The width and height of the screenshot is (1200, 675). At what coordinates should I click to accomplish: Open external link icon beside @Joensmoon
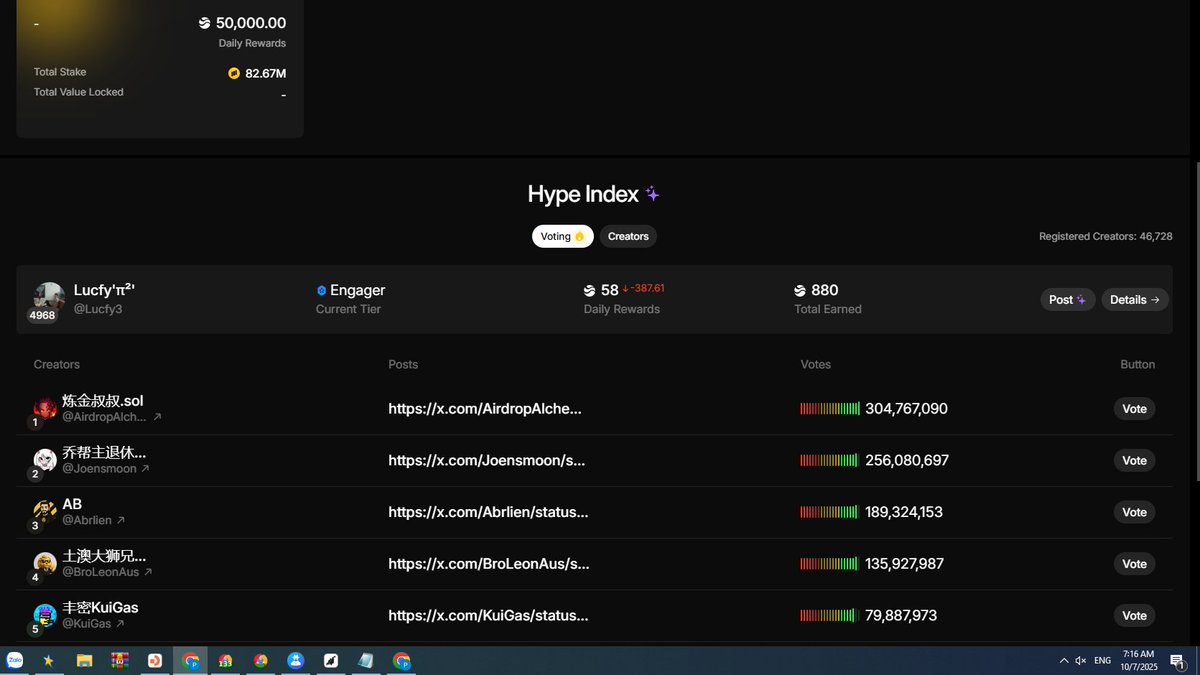[x=145, y=469]
